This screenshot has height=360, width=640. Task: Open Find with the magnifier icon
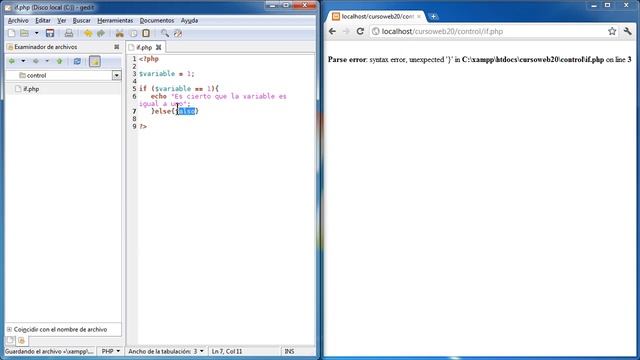[x=164, y=33]
